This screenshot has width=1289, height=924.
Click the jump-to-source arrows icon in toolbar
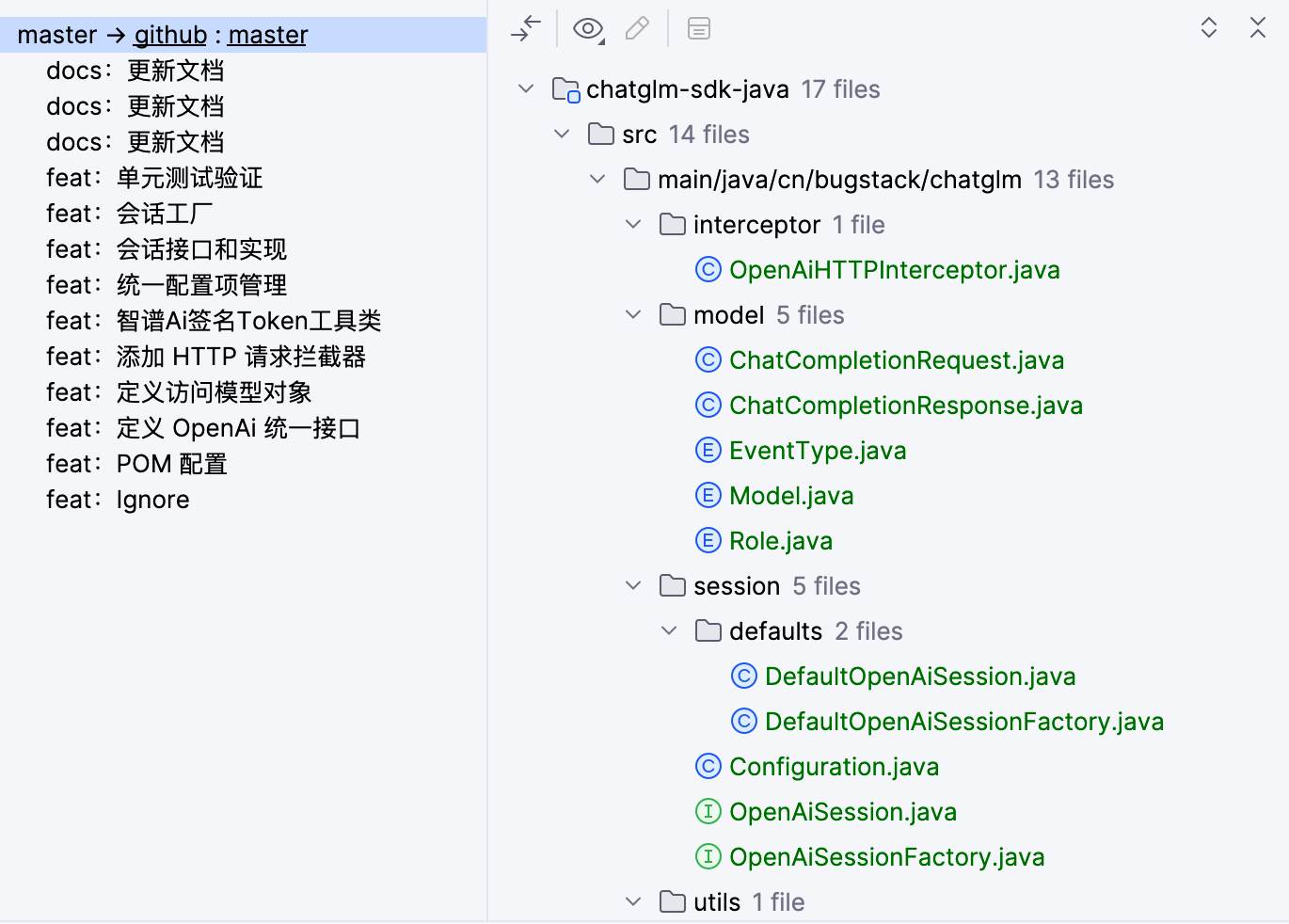click(526, 28)
